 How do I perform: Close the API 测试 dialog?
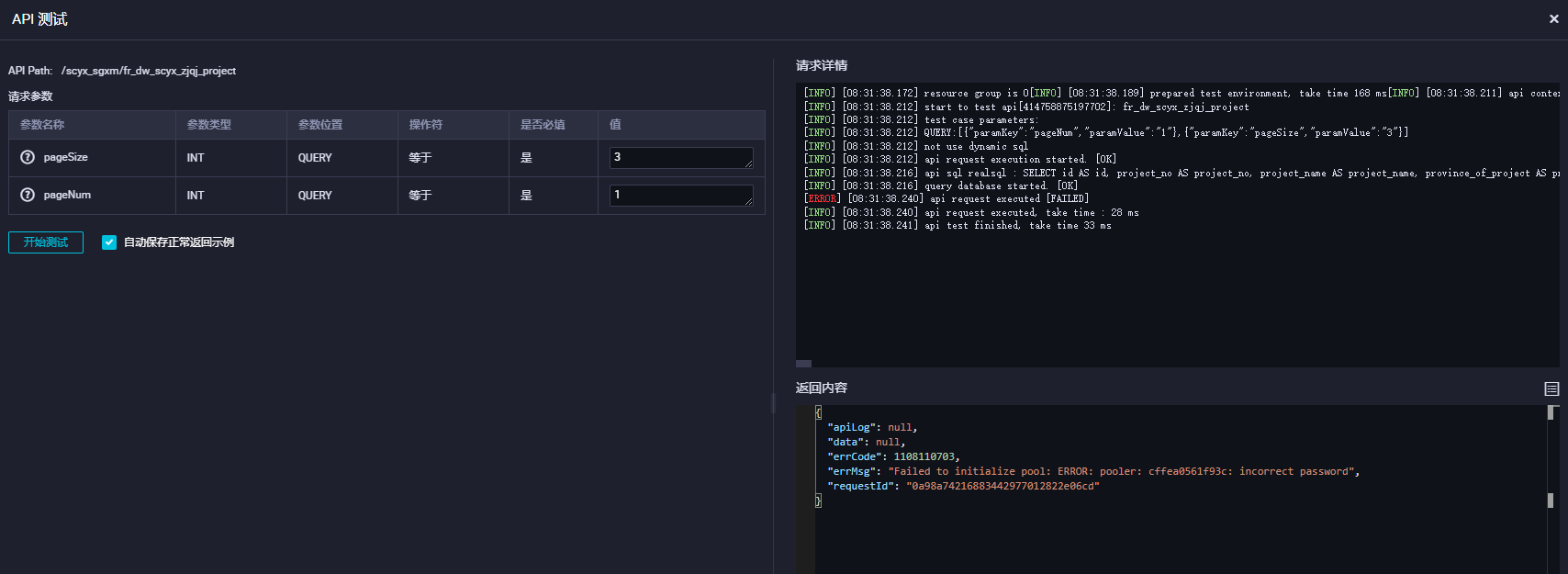pyautogui.click(x=1553, y=19)
